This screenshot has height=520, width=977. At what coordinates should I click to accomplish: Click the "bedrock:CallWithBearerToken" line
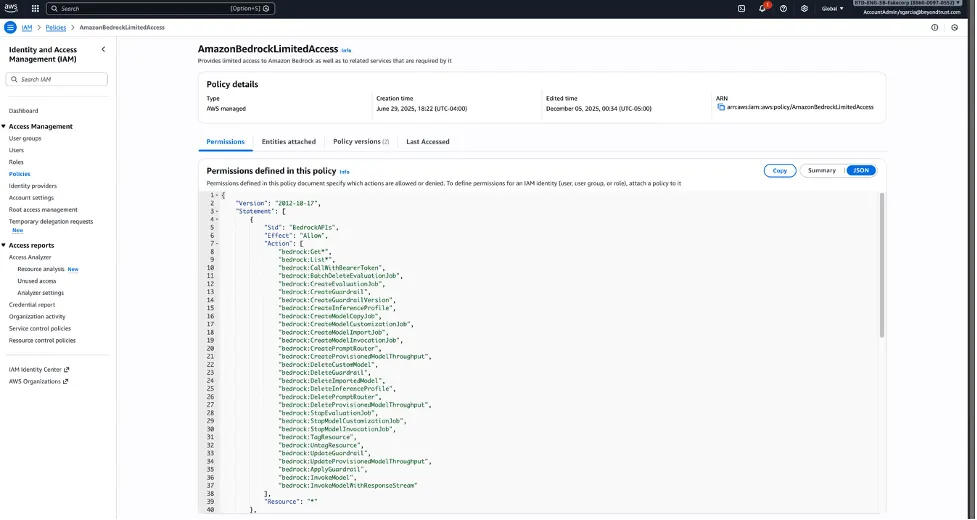[331, 268]
